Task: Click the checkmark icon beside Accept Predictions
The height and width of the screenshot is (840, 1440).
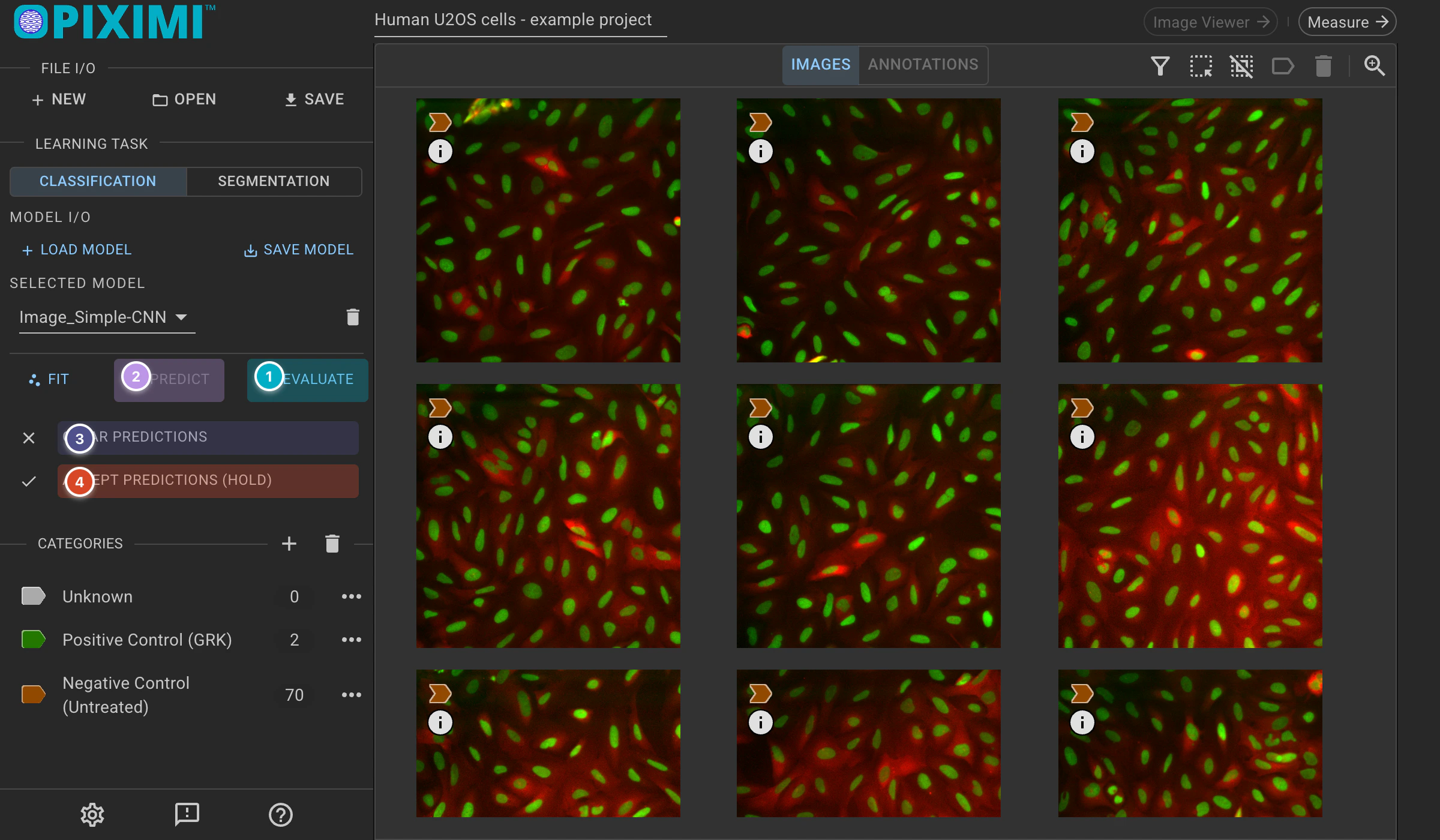Action: [x=29, y=481]
